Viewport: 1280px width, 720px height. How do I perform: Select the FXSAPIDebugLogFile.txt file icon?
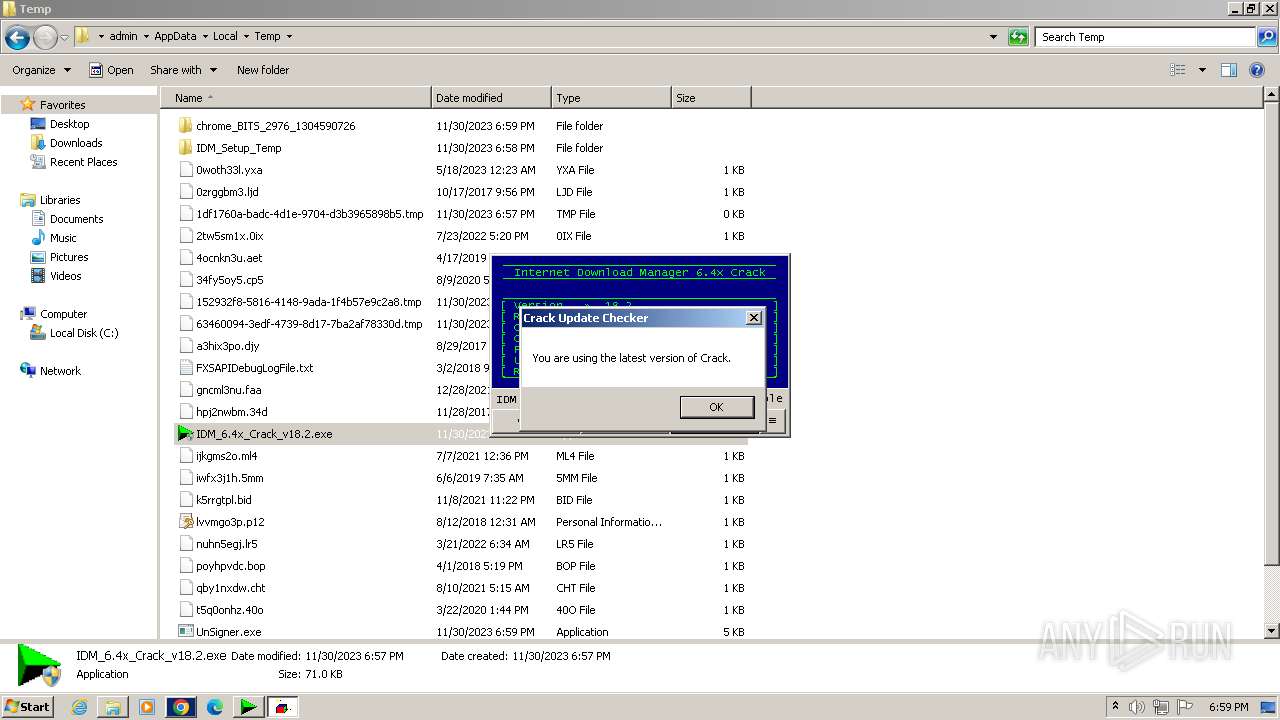185,368
